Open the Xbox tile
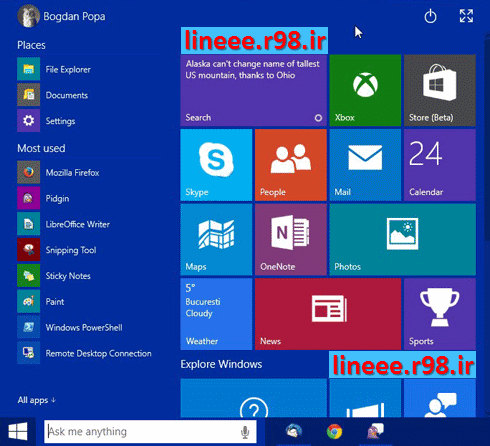Viewport: 490px width, 446px height. (x=365, y=90)
